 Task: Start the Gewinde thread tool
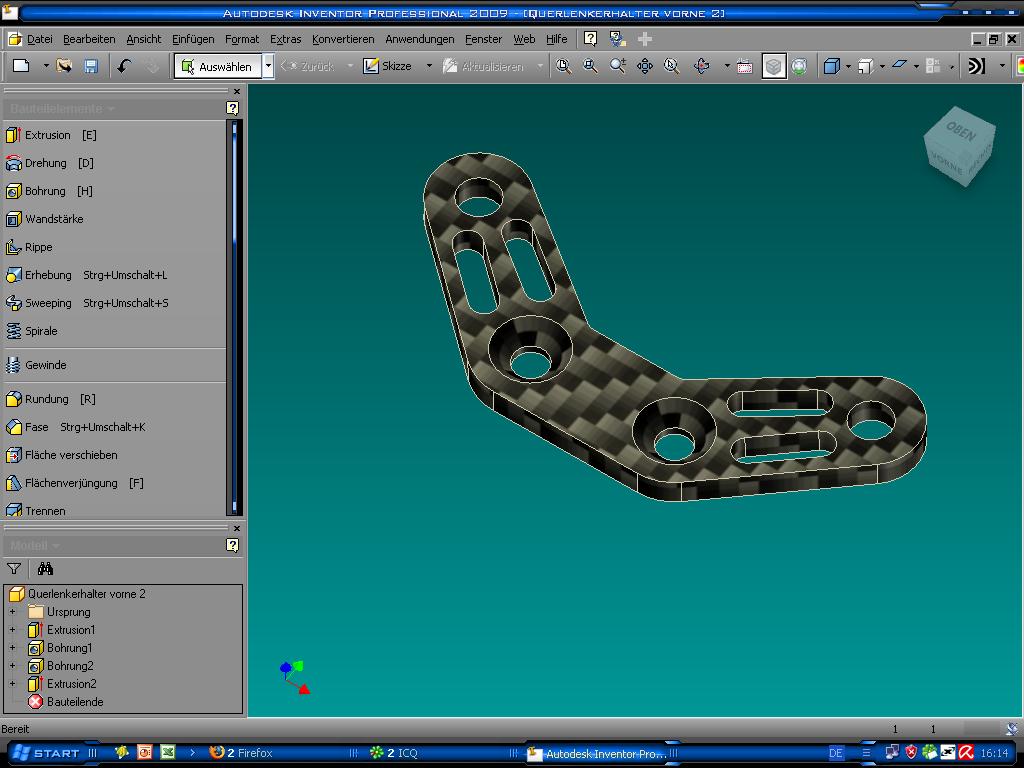click(45, 365)
